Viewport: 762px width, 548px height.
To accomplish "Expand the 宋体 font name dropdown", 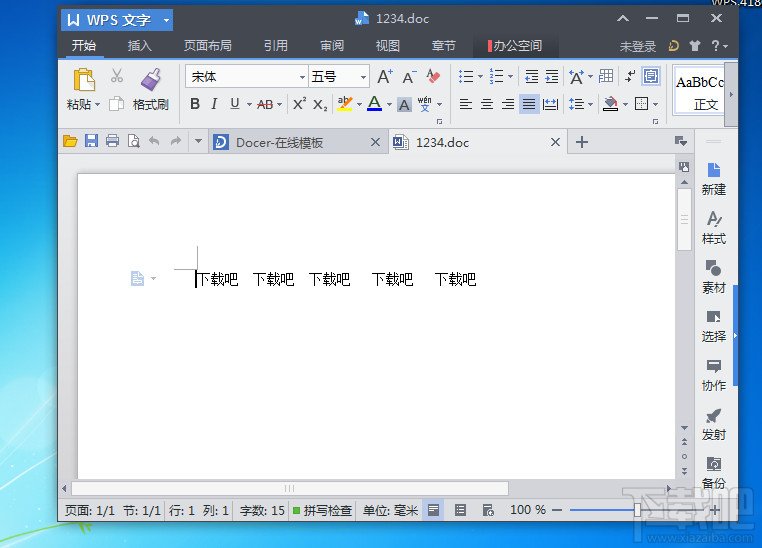I will click(302, 77).
